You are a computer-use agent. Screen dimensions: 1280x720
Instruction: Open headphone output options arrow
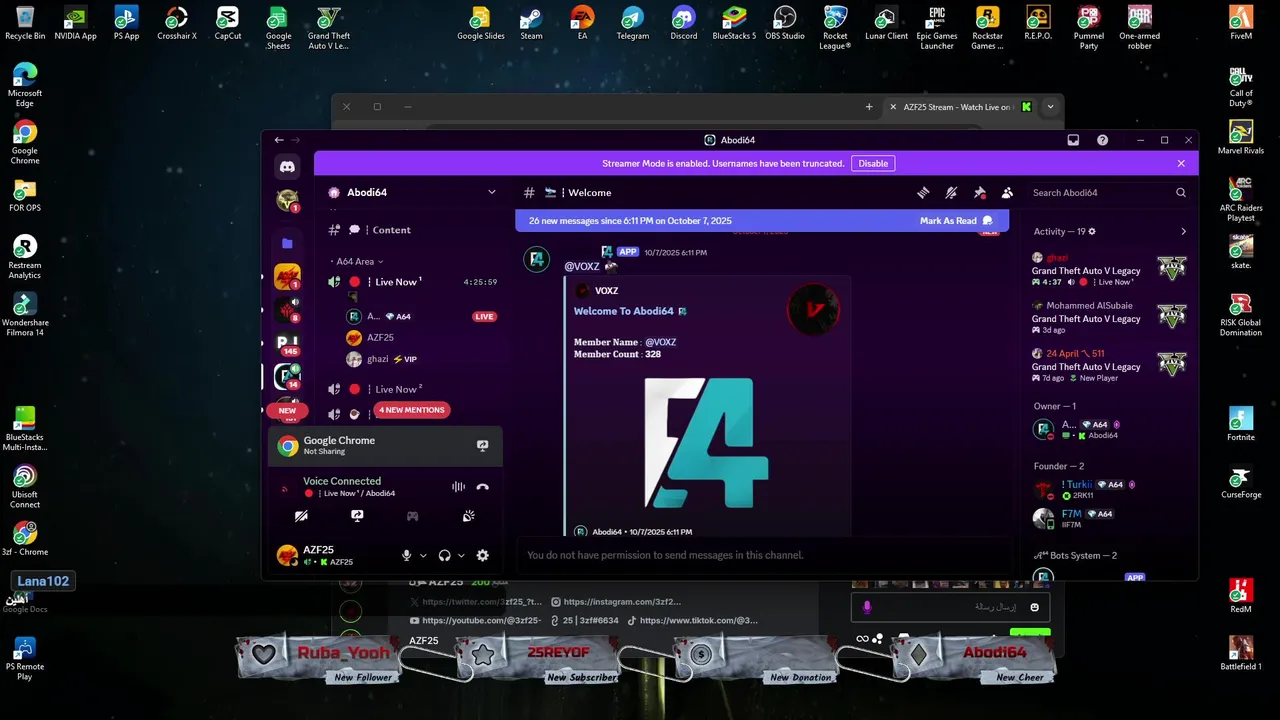click(461, 556)
